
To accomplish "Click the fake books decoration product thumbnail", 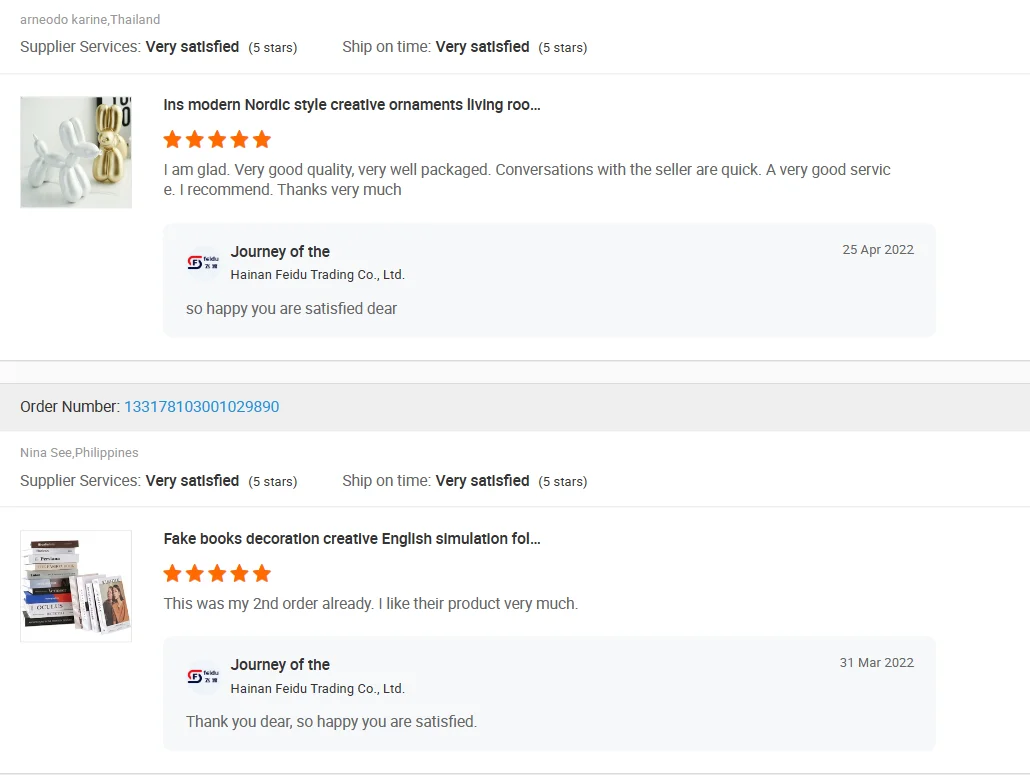I will [x=76, y=586].
